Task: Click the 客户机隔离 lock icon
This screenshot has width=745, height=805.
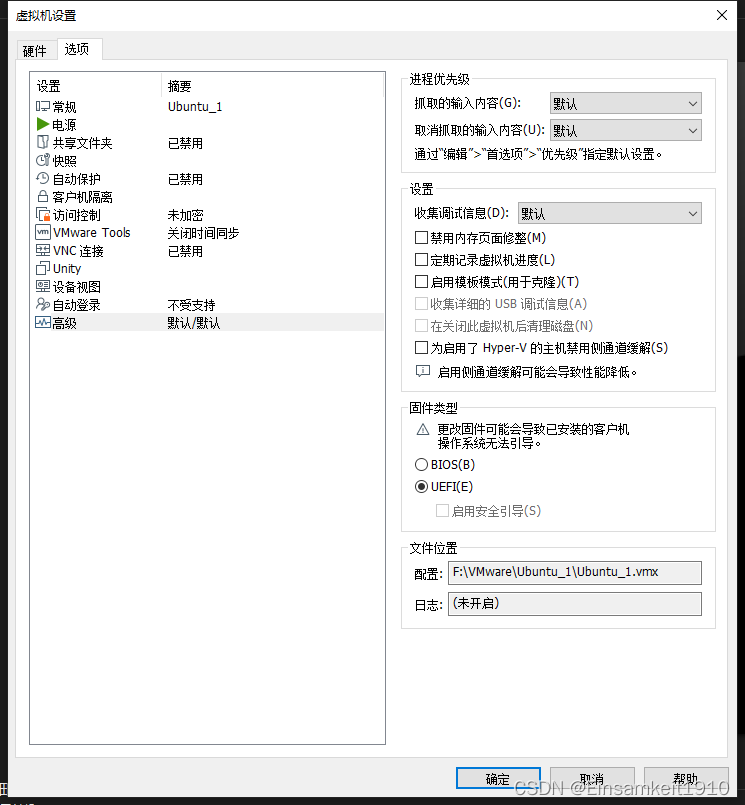Action: [x=43, y=196]
